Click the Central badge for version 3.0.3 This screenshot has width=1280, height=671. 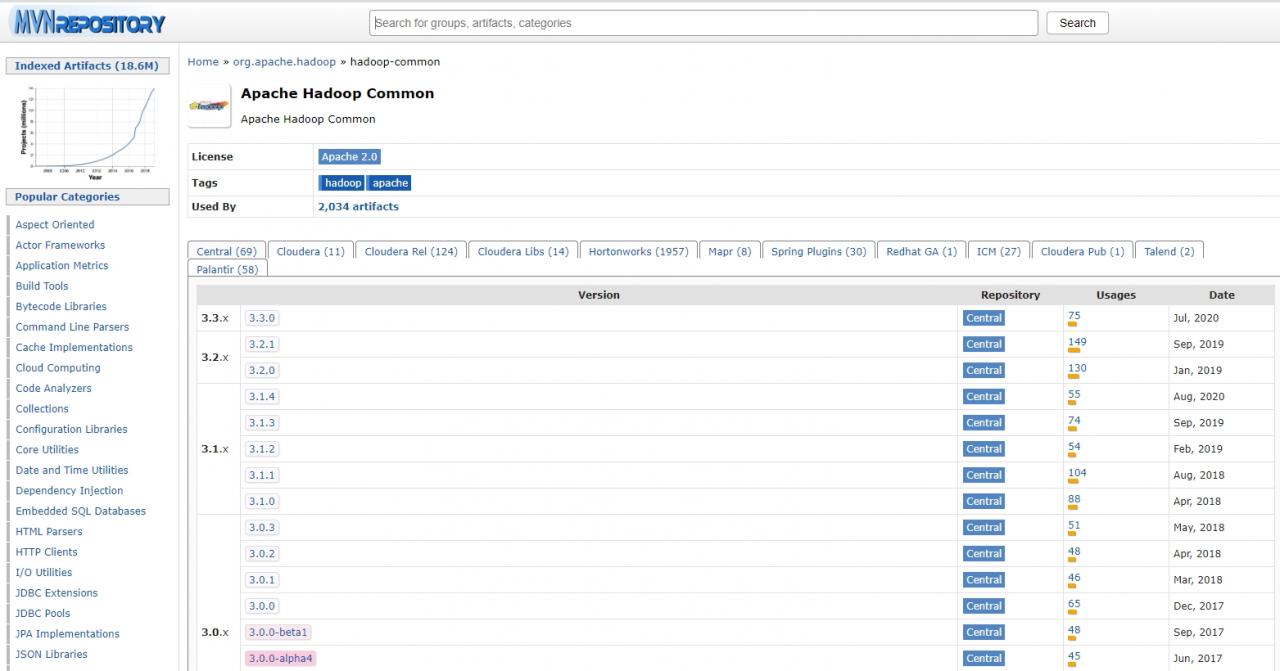click(983, 527)
